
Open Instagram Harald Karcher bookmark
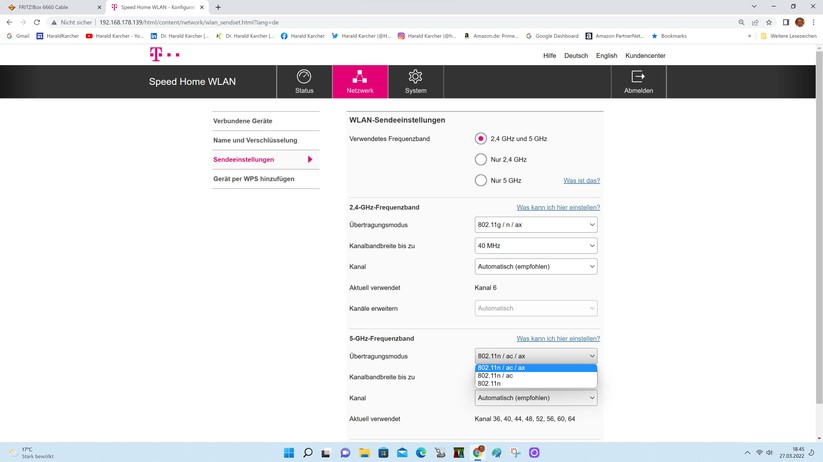[x=427, y=36]
